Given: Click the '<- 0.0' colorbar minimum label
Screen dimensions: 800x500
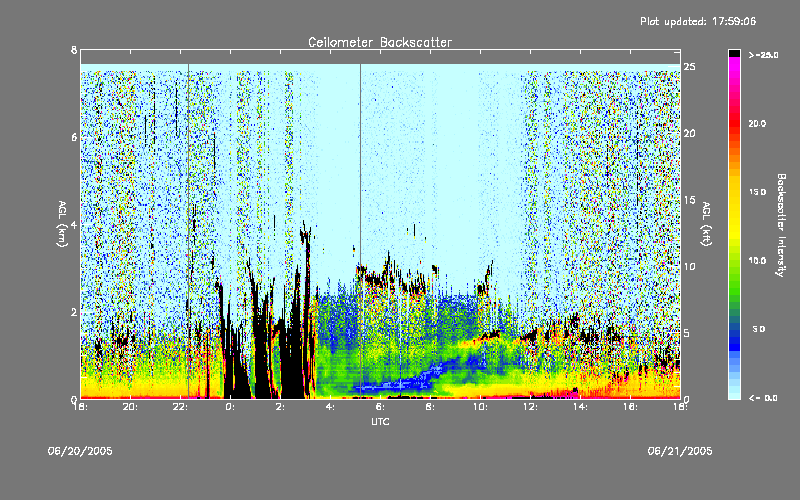Looking at the screenshot, I should (x=763, y=398).
